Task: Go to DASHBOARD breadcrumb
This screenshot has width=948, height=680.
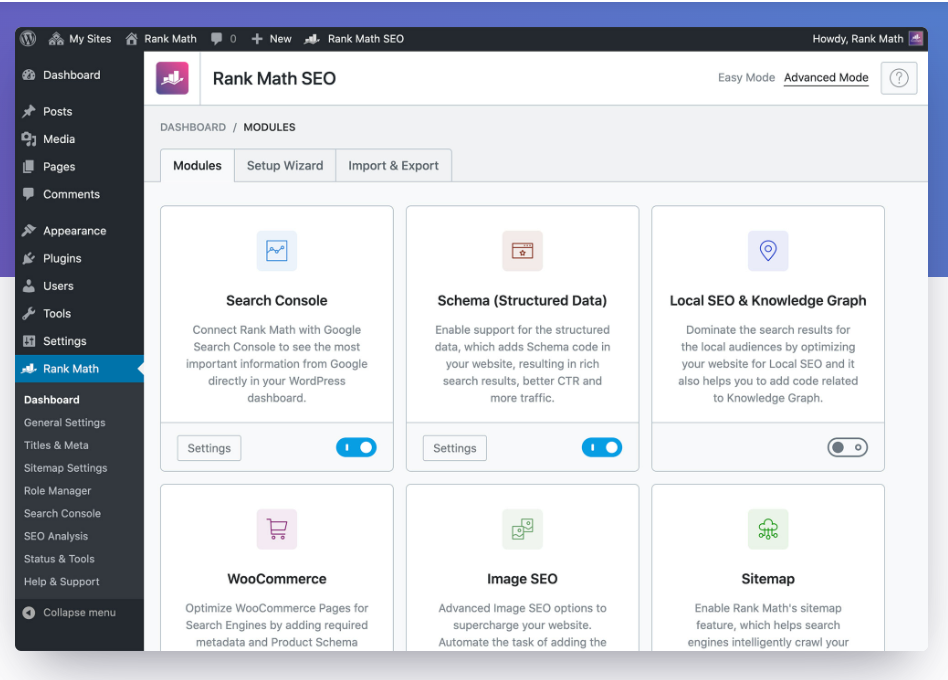Action: click(193, 127)
